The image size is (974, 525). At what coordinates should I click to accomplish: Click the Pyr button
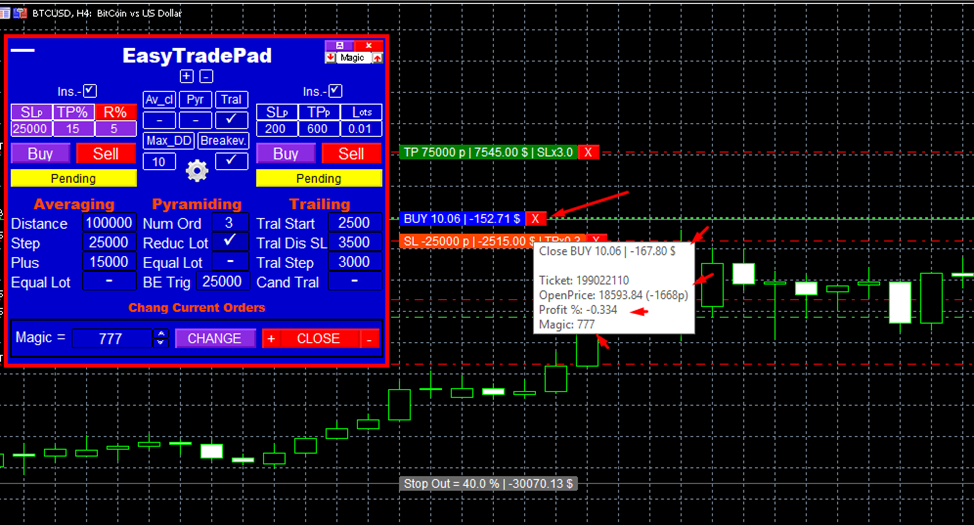point(195,99)
